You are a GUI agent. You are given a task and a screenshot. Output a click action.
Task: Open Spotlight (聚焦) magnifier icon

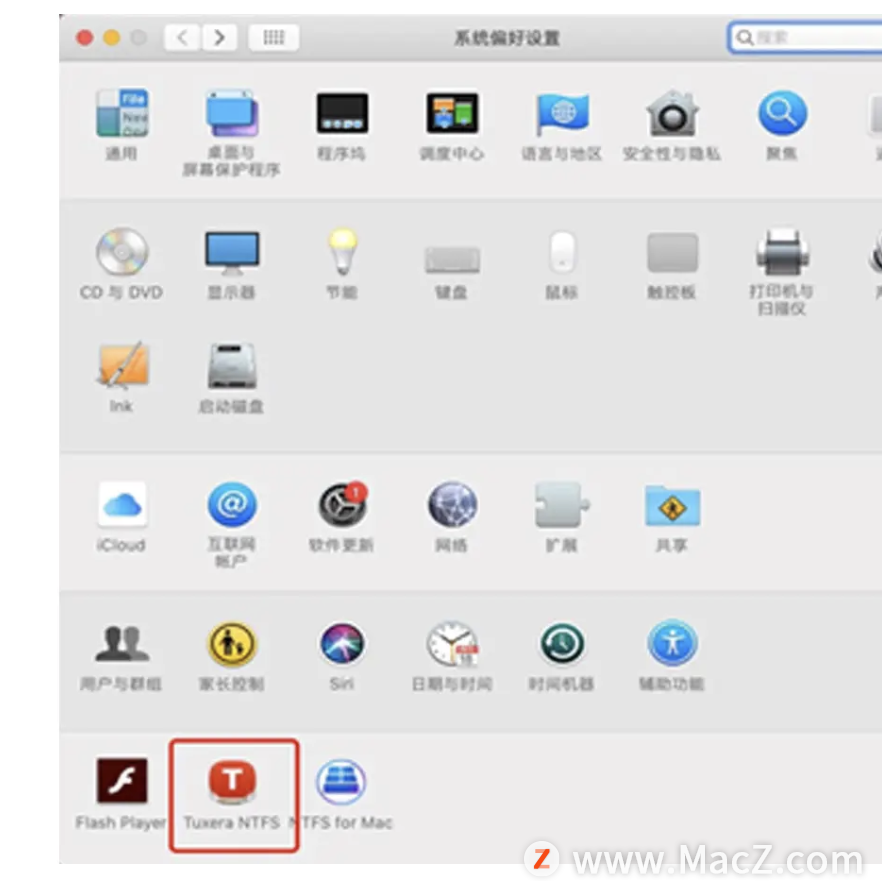782,113
